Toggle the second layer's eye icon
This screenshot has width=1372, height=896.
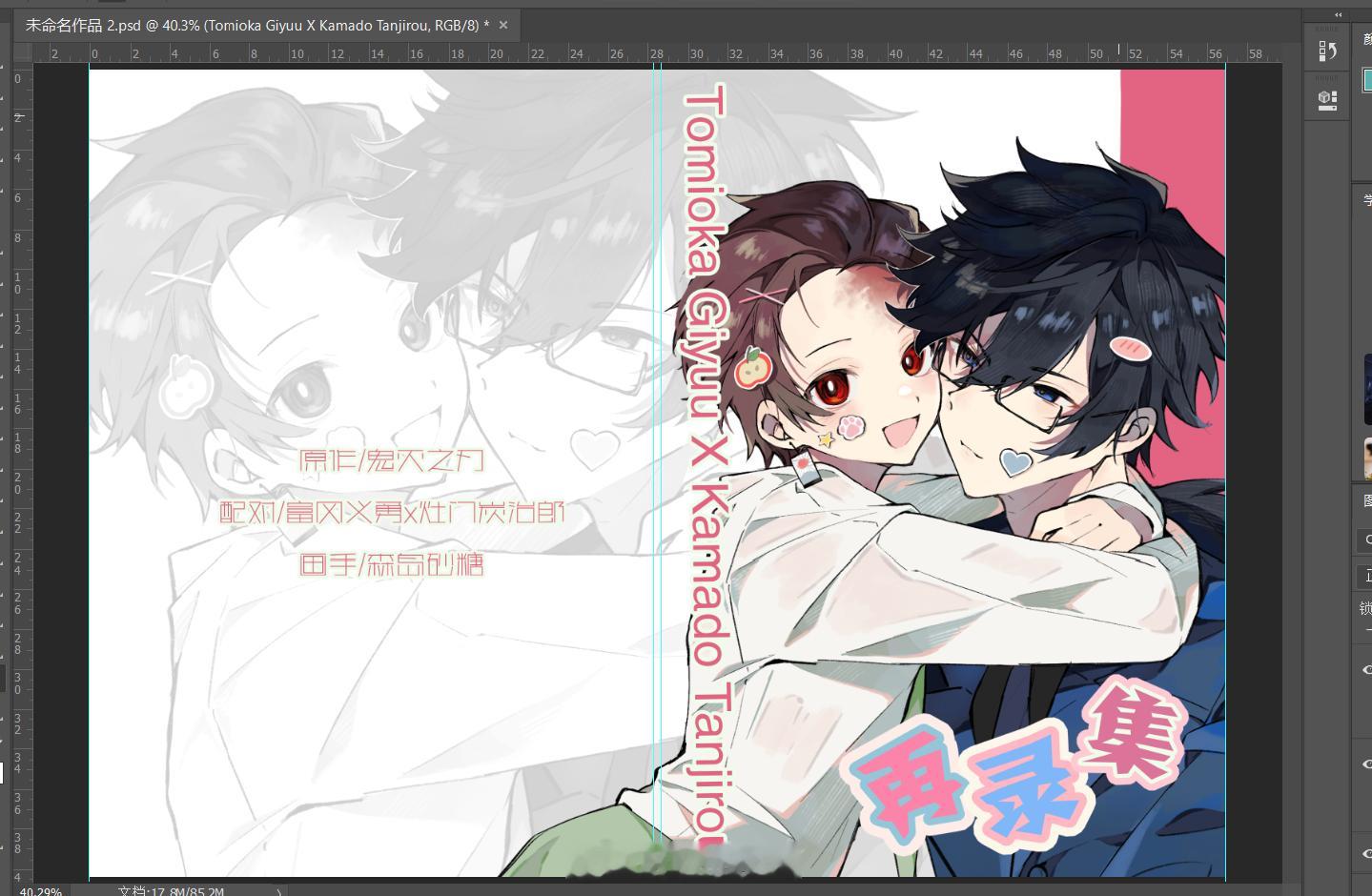[x=1366, y=764]
